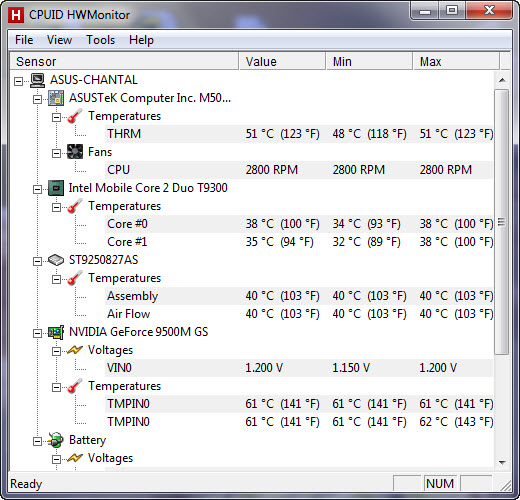Click the 32 °C min value of Core #1
Viewport: 520px width, 500px height.
tap(366, 242)
